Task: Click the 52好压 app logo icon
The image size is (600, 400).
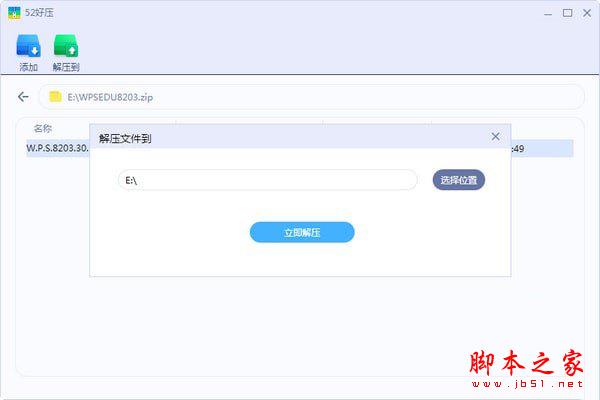Action: coord(14,13)
